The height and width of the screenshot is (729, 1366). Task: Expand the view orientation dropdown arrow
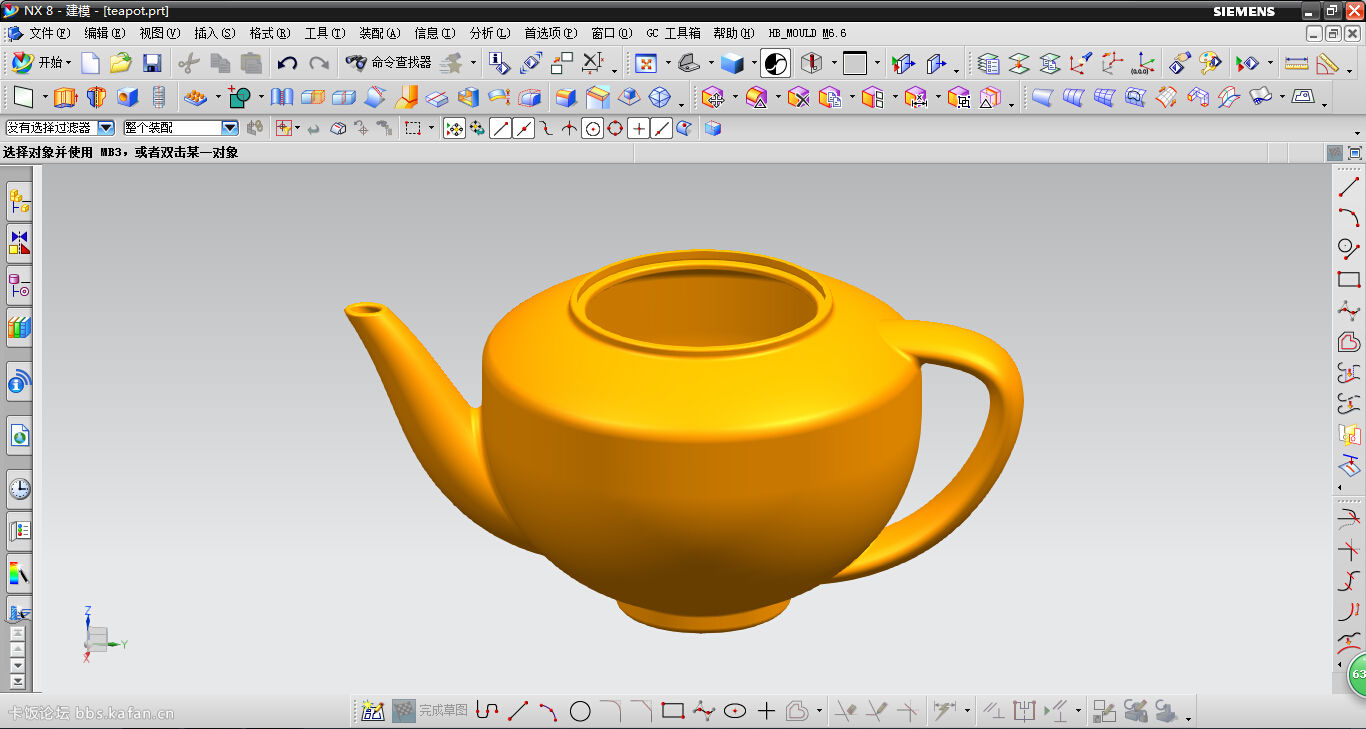click(x=711, y=64)
